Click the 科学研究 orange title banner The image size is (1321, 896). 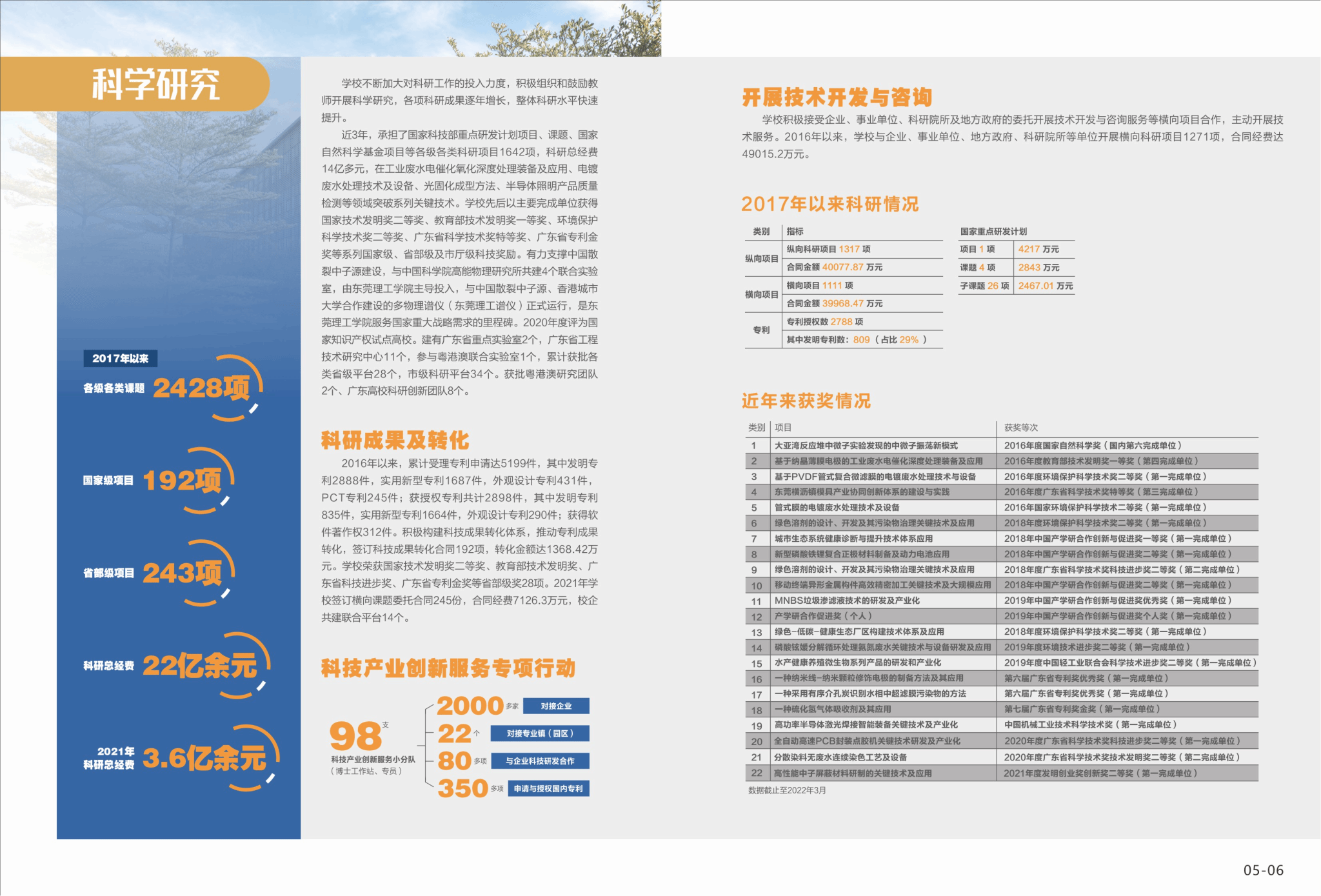click(155, 85)
